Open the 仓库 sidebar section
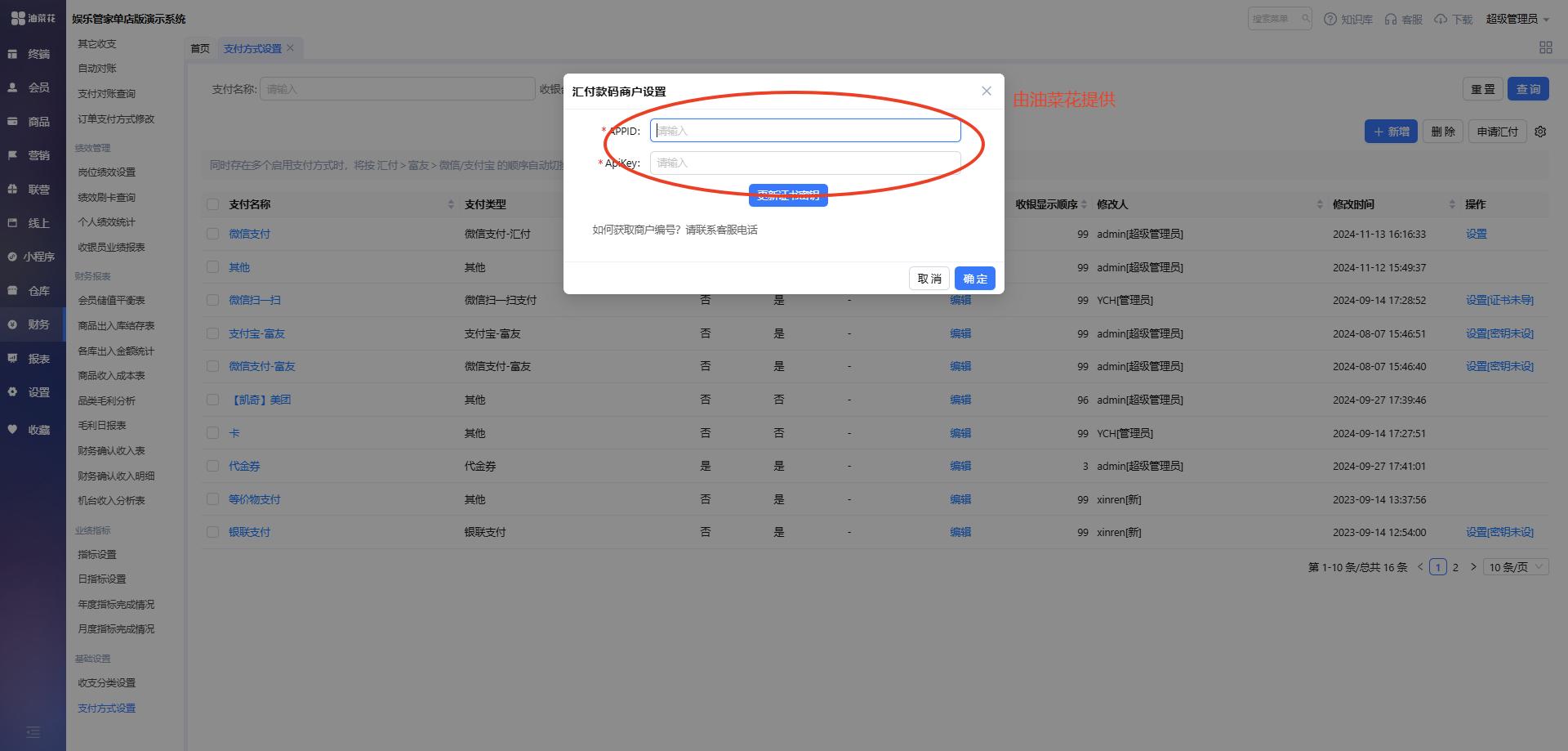1568x751 pixels. coord(33,291)
